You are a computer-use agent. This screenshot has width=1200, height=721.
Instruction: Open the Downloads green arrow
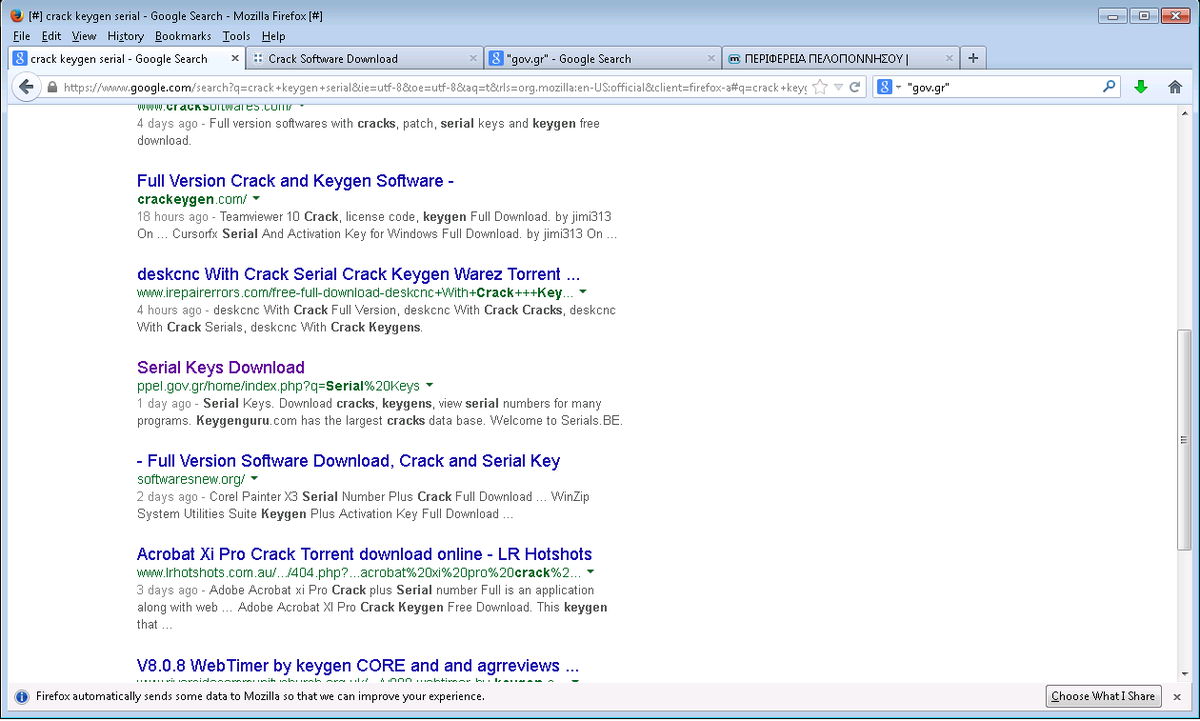[x=1141, y=87]
